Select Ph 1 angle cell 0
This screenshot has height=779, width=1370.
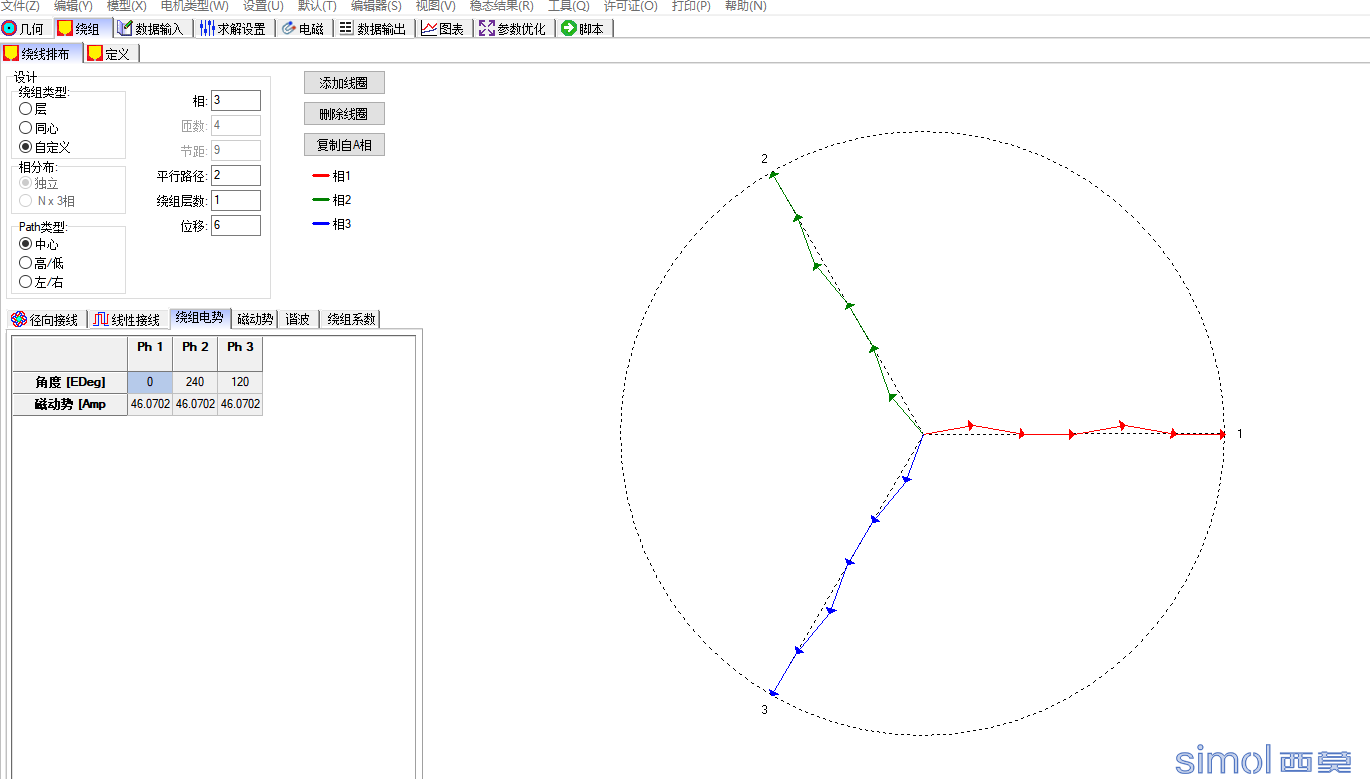150,382
